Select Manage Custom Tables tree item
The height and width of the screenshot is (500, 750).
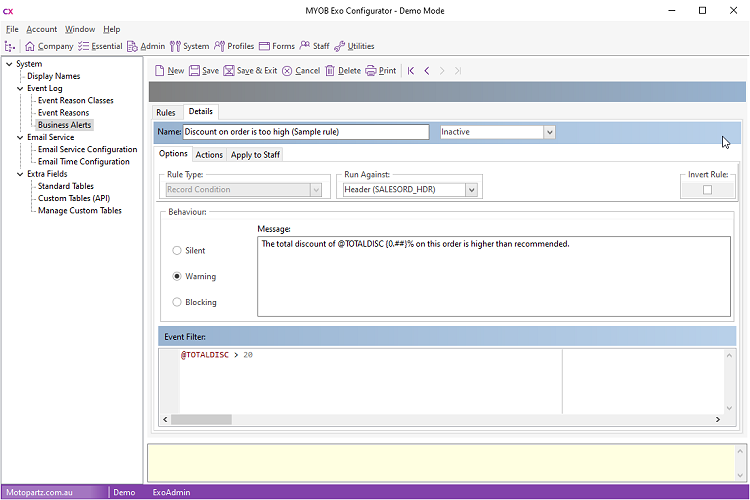pyautogui.click(x=79, y=211)
